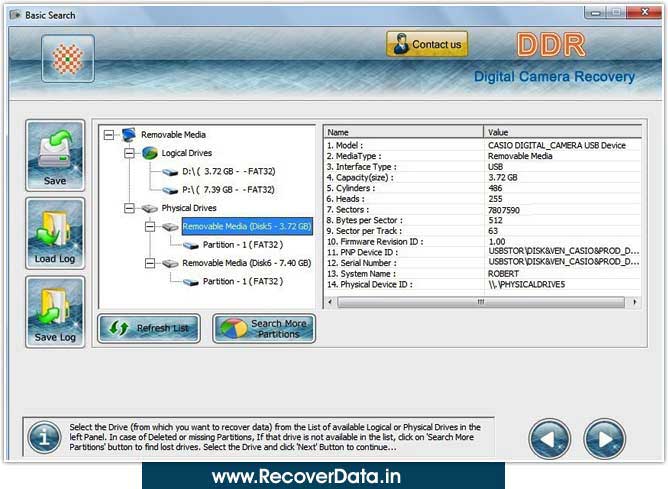
Task: Click the Removable Media computer icon
Action: [128, 134]
